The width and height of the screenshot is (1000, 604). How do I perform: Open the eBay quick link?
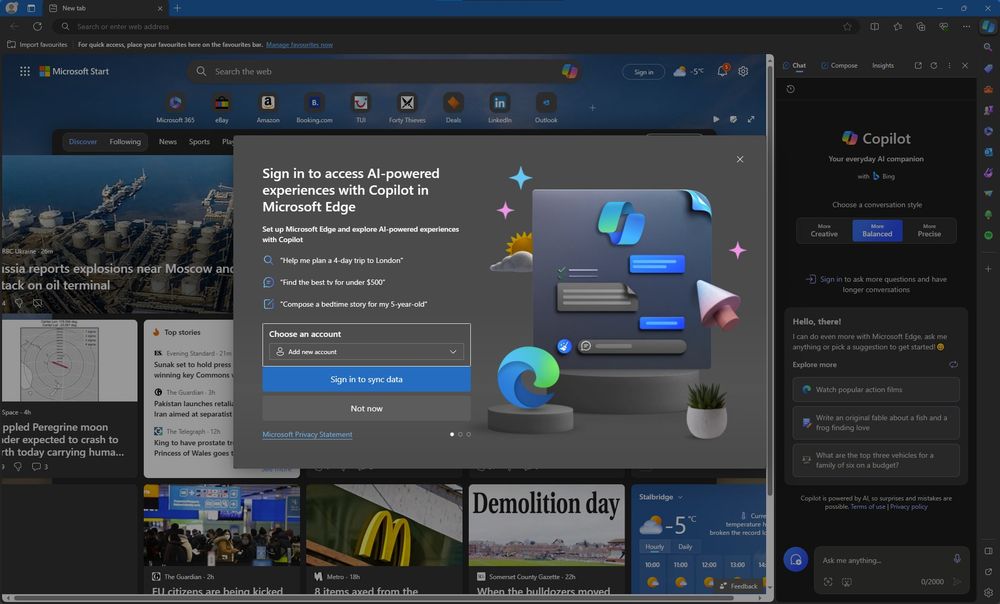tap(222, 108)
